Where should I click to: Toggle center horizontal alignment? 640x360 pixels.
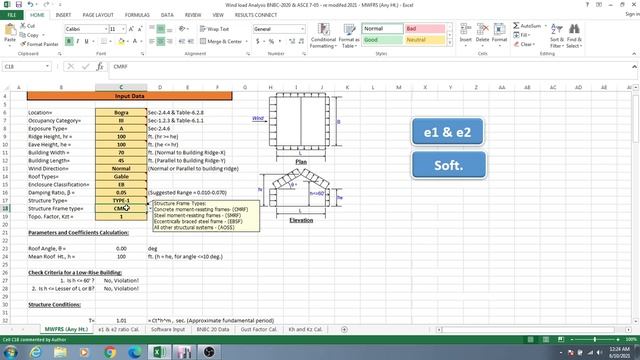(x=161, y=41)
